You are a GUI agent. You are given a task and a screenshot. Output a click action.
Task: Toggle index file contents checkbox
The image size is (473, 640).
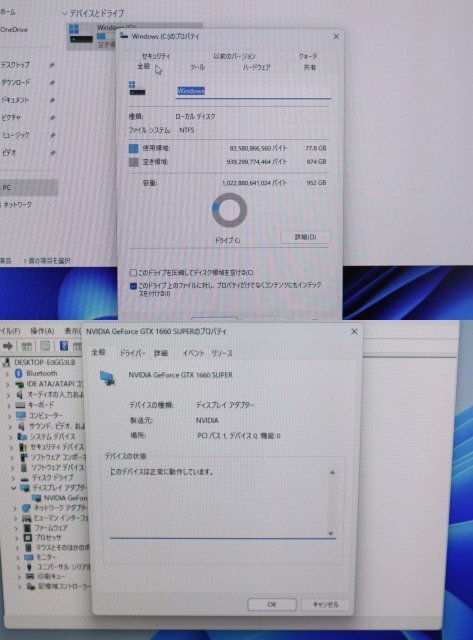(133, 286)
